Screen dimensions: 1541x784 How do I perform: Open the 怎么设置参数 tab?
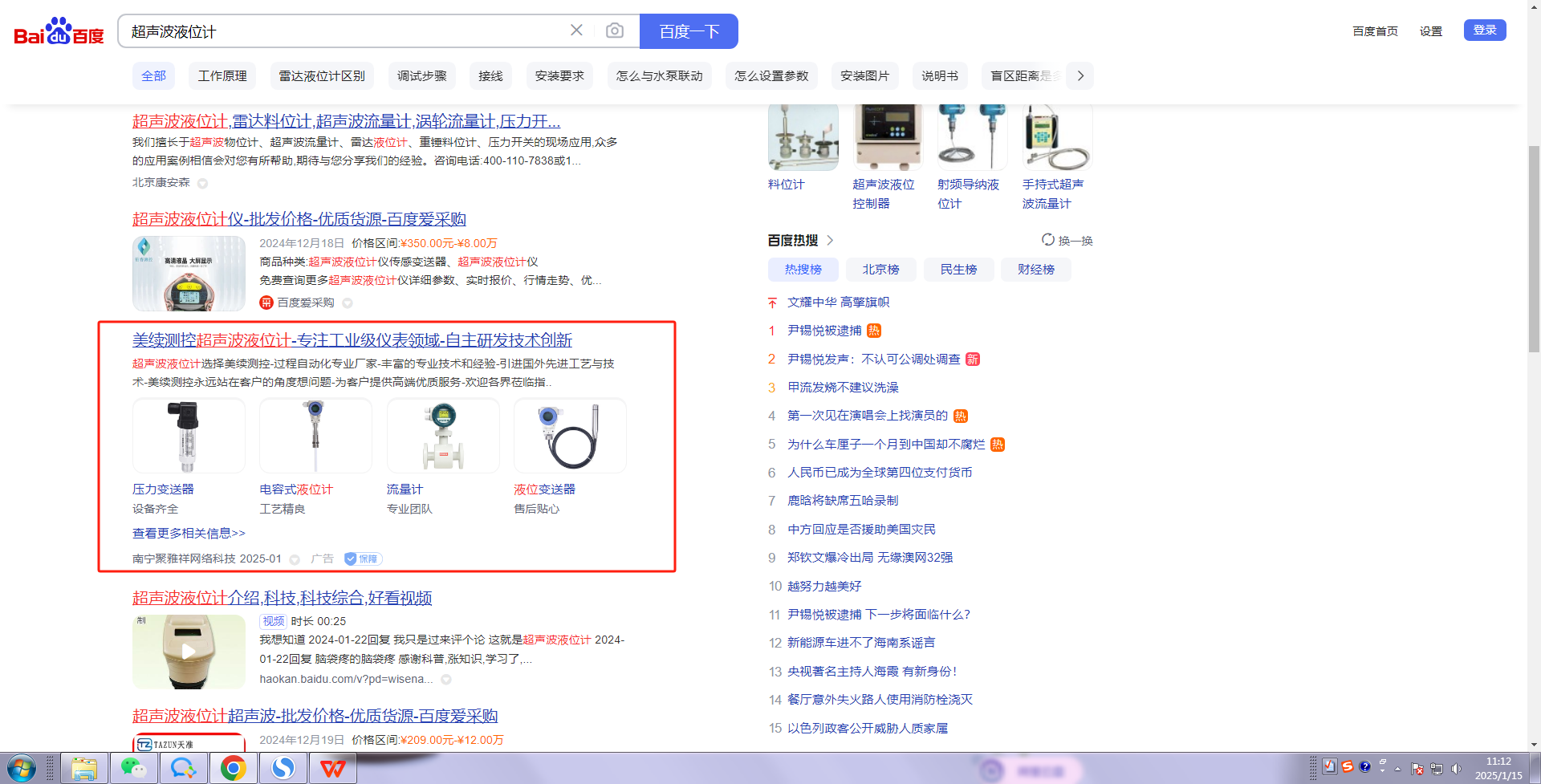tap(771, 75)
